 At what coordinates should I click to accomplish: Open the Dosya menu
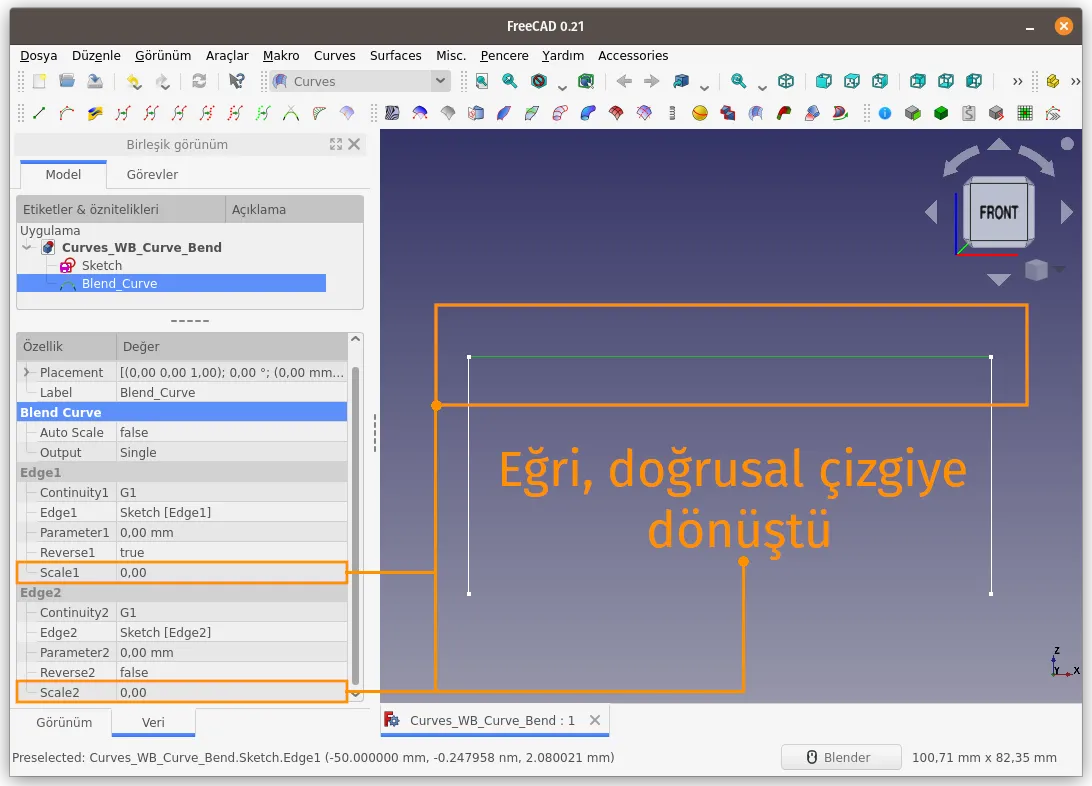[x=38, y=56]
